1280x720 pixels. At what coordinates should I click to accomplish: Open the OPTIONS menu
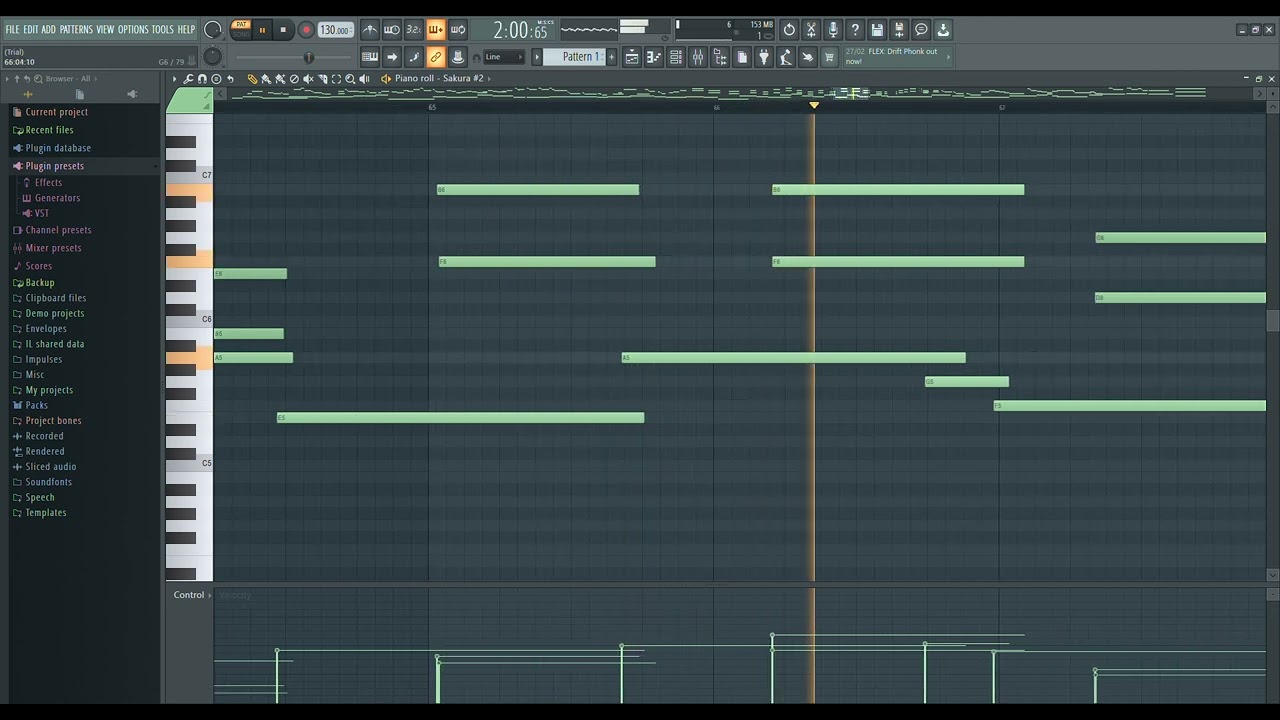click(133, 30)
